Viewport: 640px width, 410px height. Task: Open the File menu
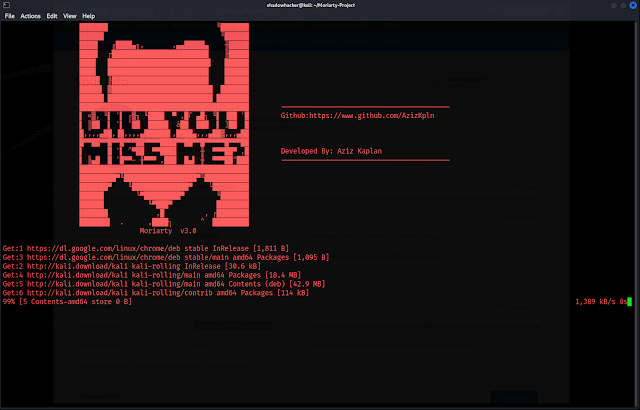(x=9, y=16)
